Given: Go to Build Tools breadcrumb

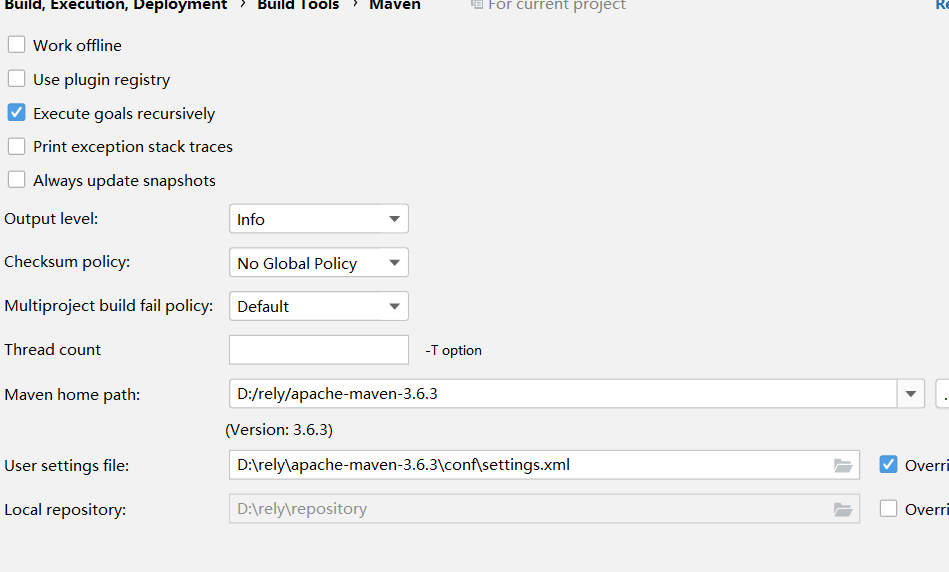Looking at the screenshot, I should click(x=298, y=5).
